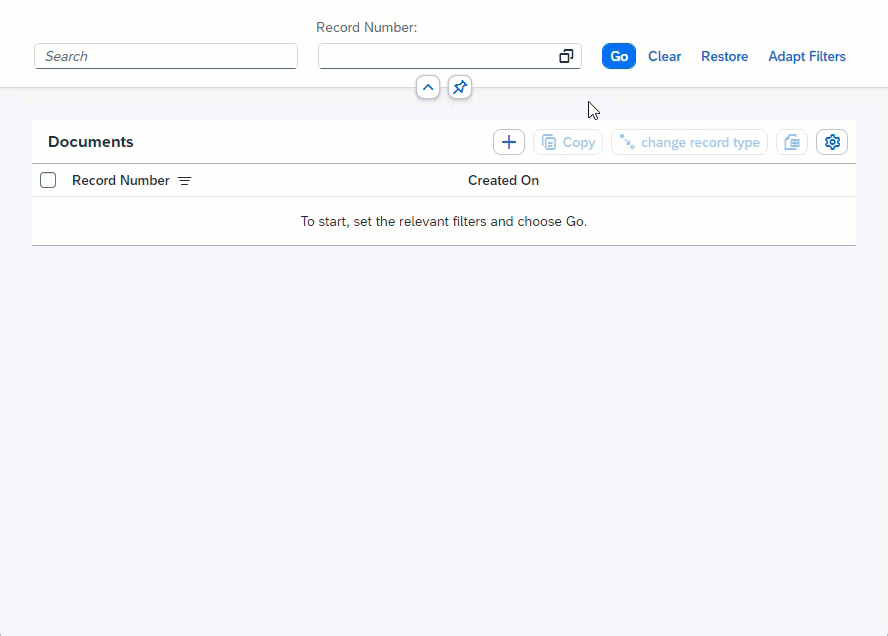
Task: Open the Record Number column header menu
Action: (121, 181)
